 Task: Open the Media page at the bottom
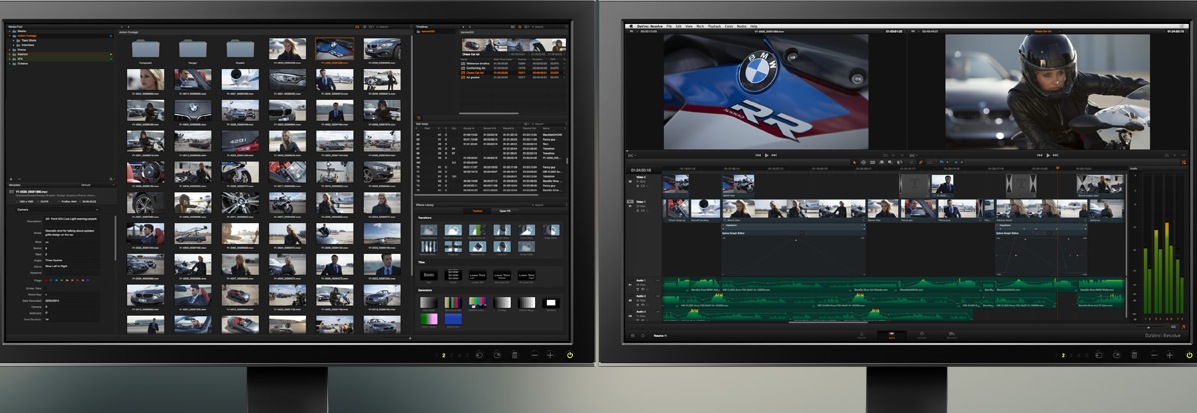tap(862, 334)
